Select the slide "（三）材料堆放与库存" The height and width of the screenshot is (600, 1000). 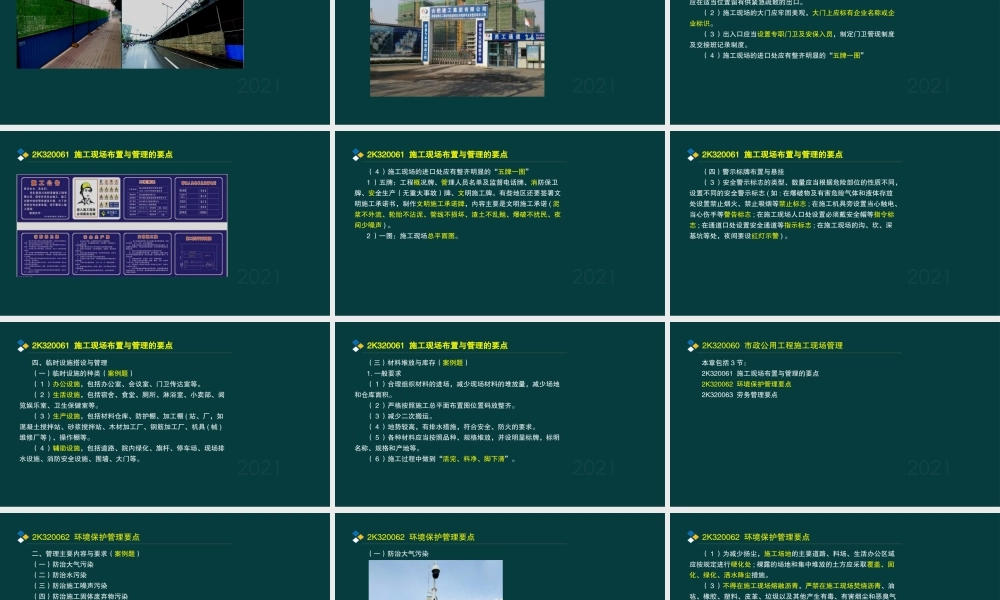[499, 414]
